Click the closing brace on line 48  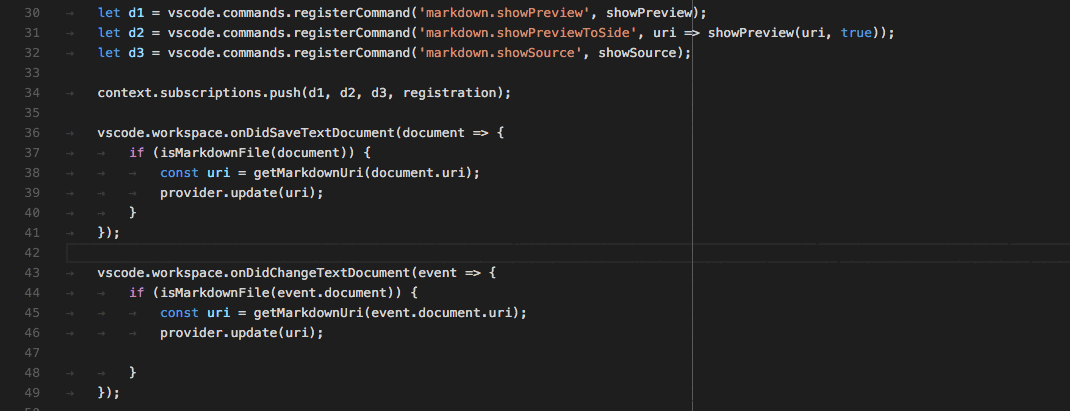tap(133, 372)
